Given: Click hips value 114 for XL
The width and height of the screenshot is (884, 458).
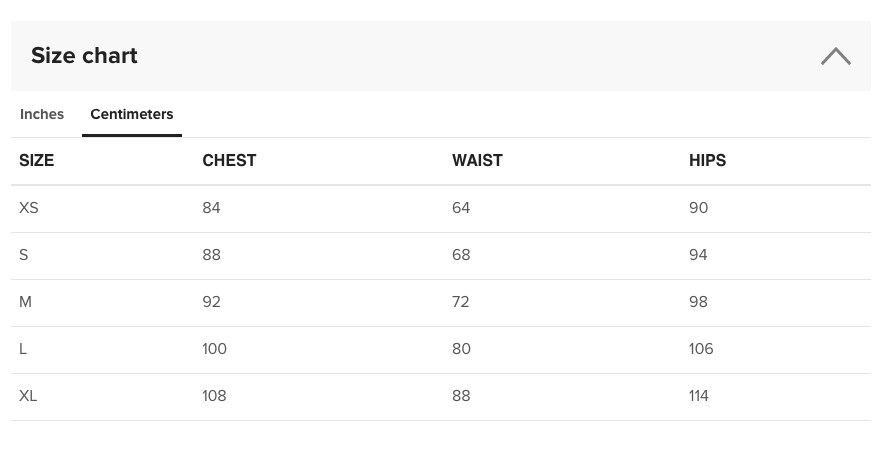Looking at the screenshot, I should pyautogui.click(x=699, y=396).
